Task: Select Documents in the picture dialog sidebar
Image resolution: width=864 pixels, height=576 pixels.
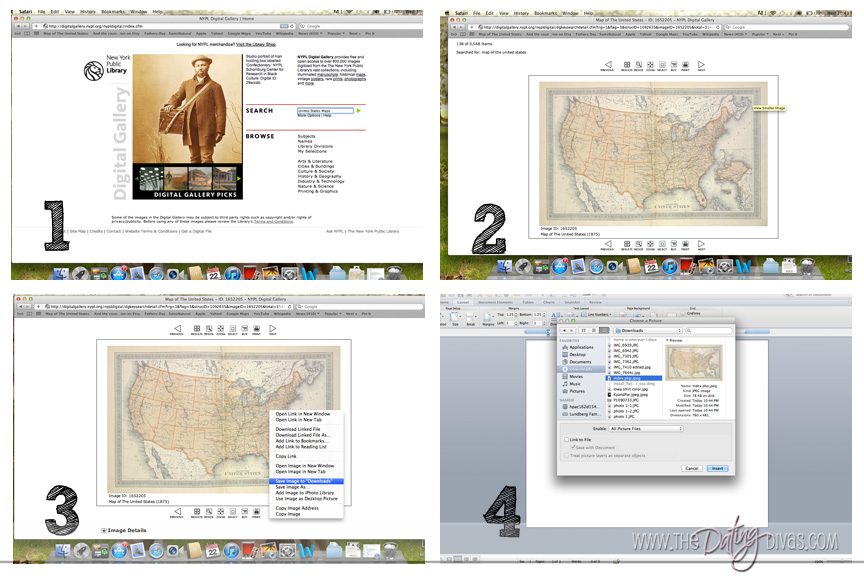Action: tap(580, 362)
